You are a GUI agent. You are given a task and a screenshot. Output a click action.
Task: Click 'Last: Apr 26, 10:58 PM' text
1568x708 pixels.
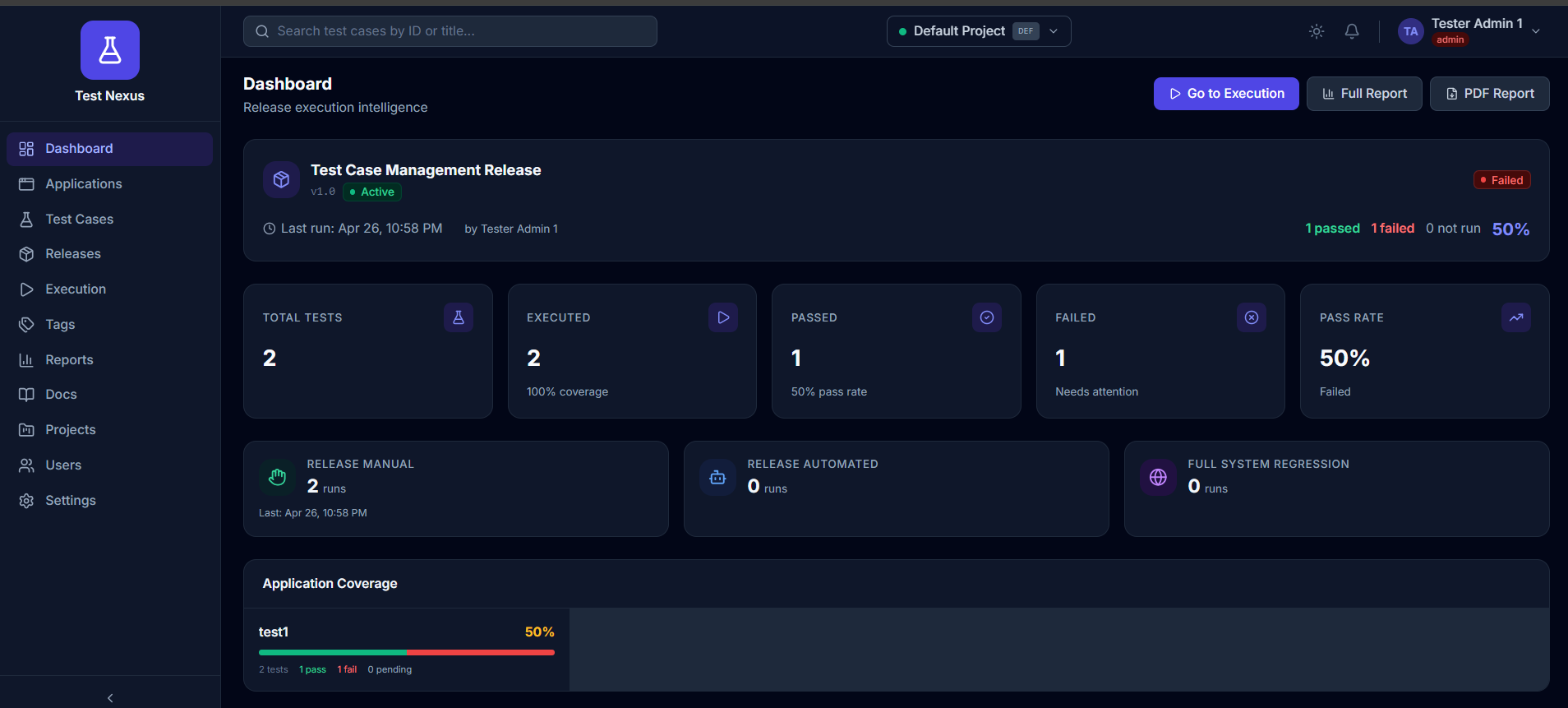313,513
